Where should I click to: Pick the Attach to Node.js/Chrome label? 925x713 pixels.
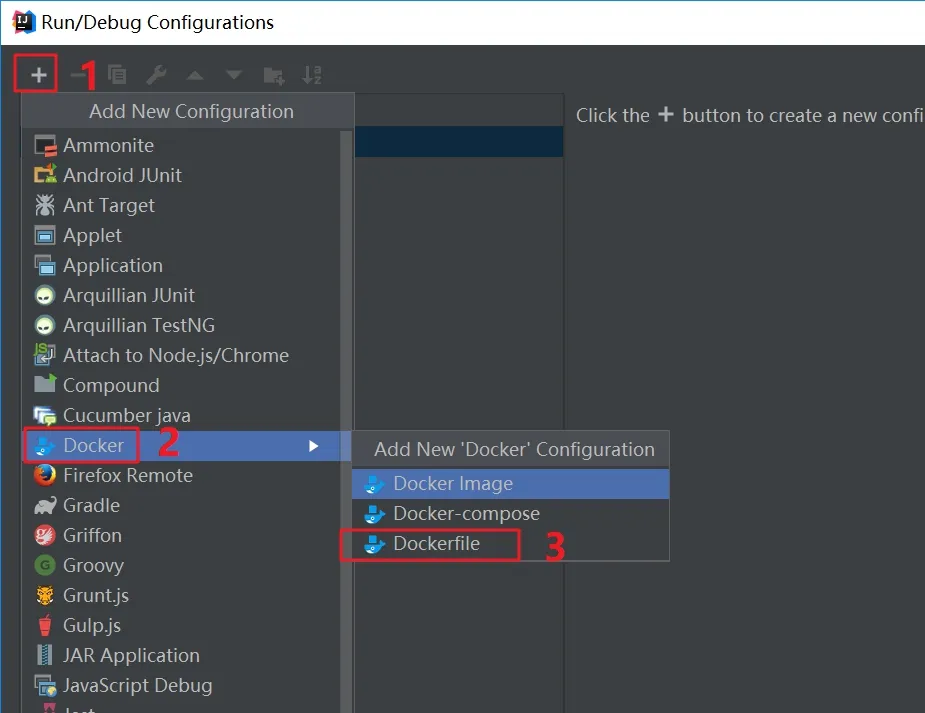pyautogui.click(x=176, y=356)
